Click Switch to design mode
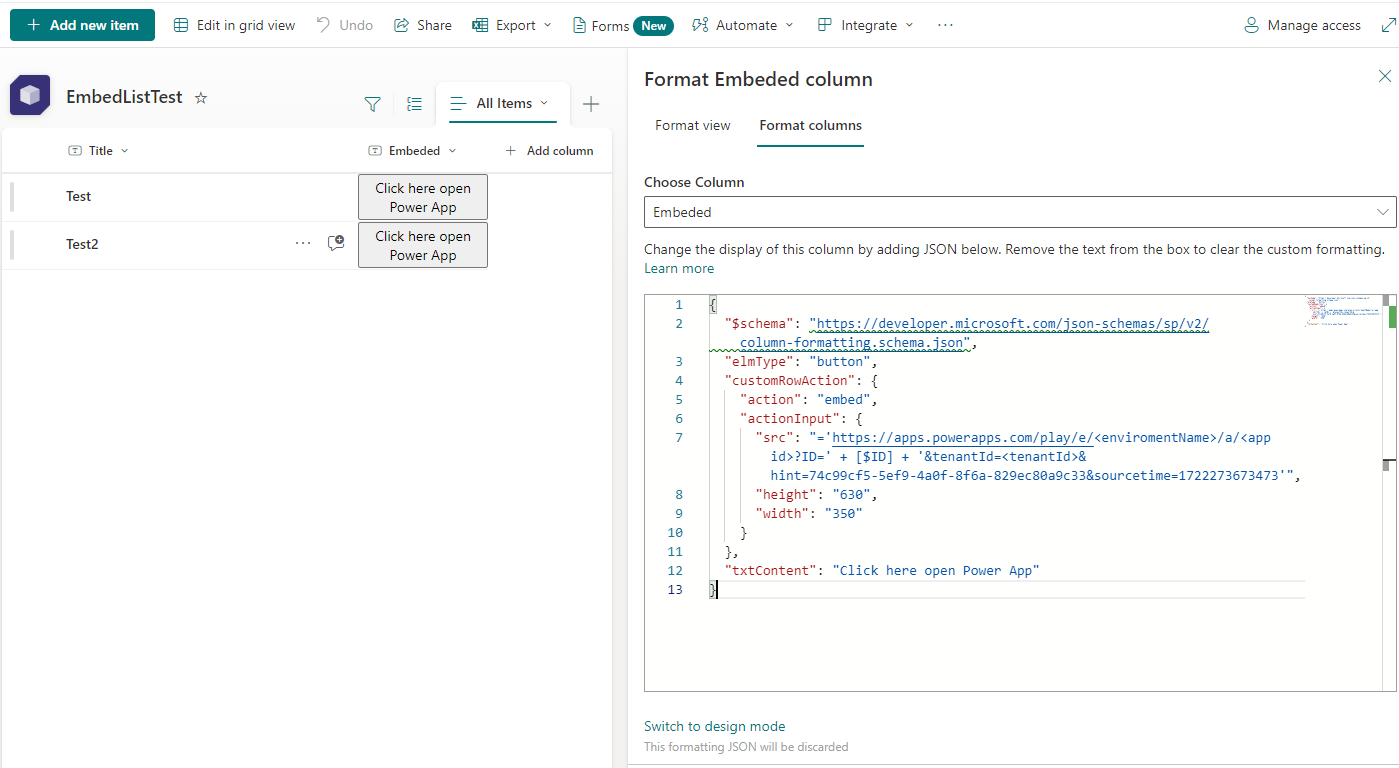 point(715,726)
